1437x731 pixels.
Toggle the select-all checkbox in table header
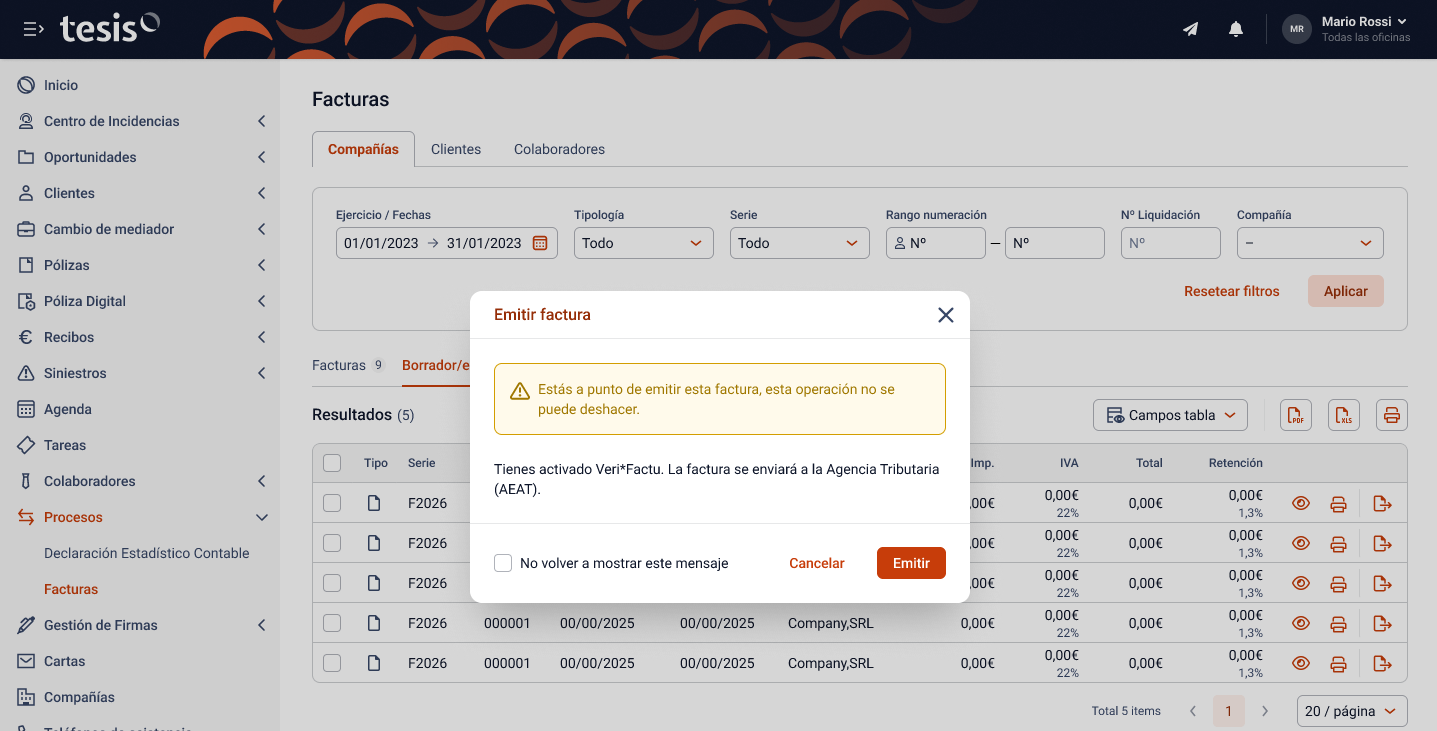332,463
